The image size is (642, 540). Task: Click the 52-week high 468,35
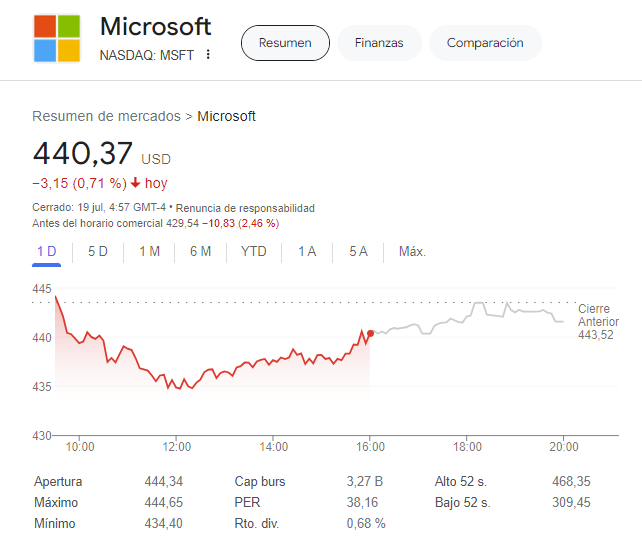click(x=571, y=481)
